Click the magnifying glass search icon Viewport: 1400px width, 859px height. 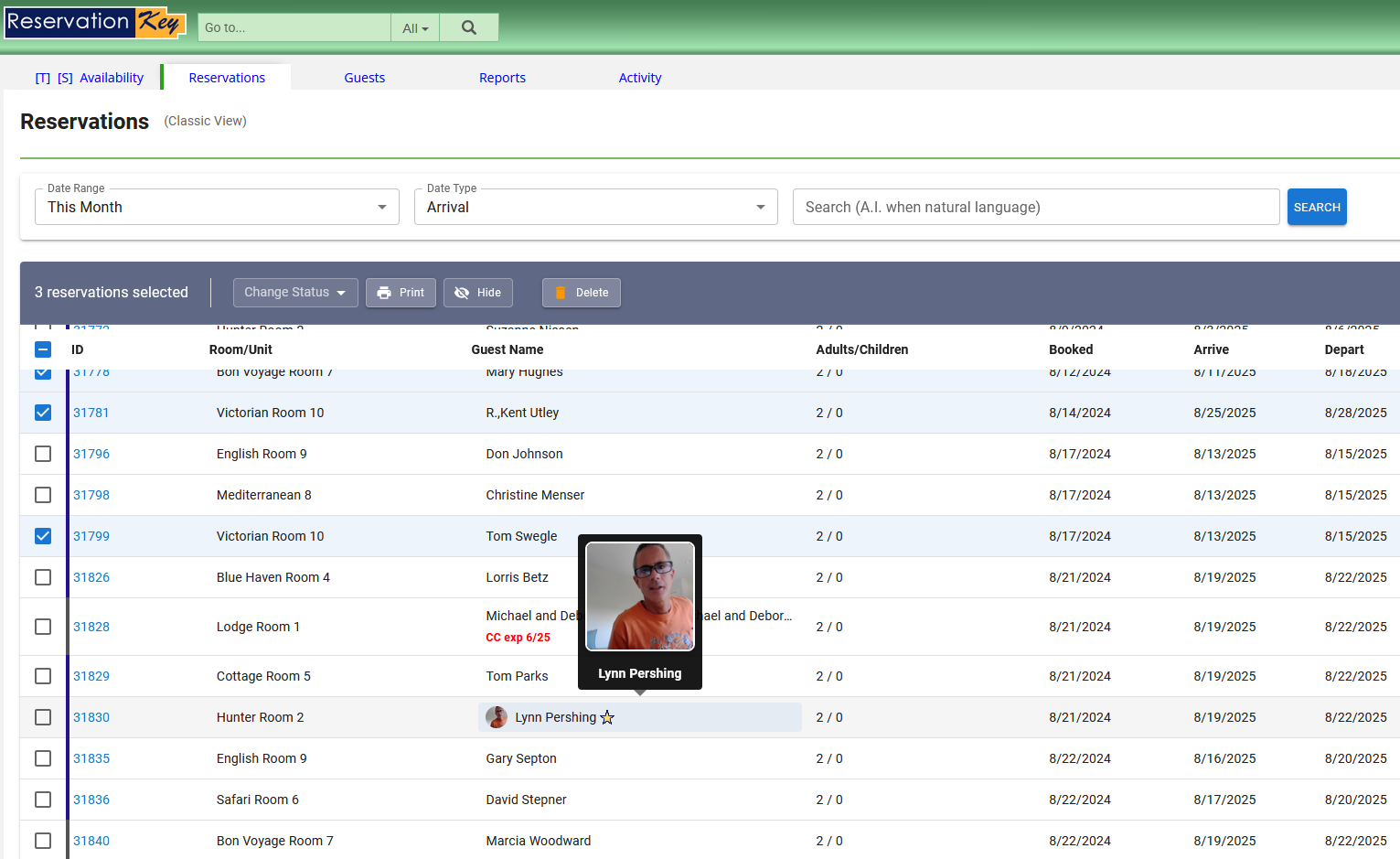tap(468, 27)
